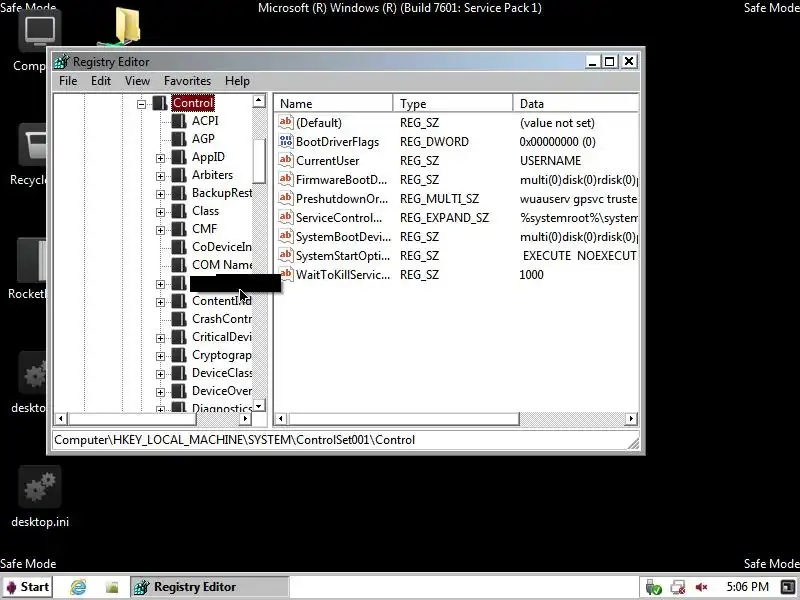Click the REG_EXPAND_SZ type cell
The height and width of the screenshot is (600, 800).
(444, 218)
